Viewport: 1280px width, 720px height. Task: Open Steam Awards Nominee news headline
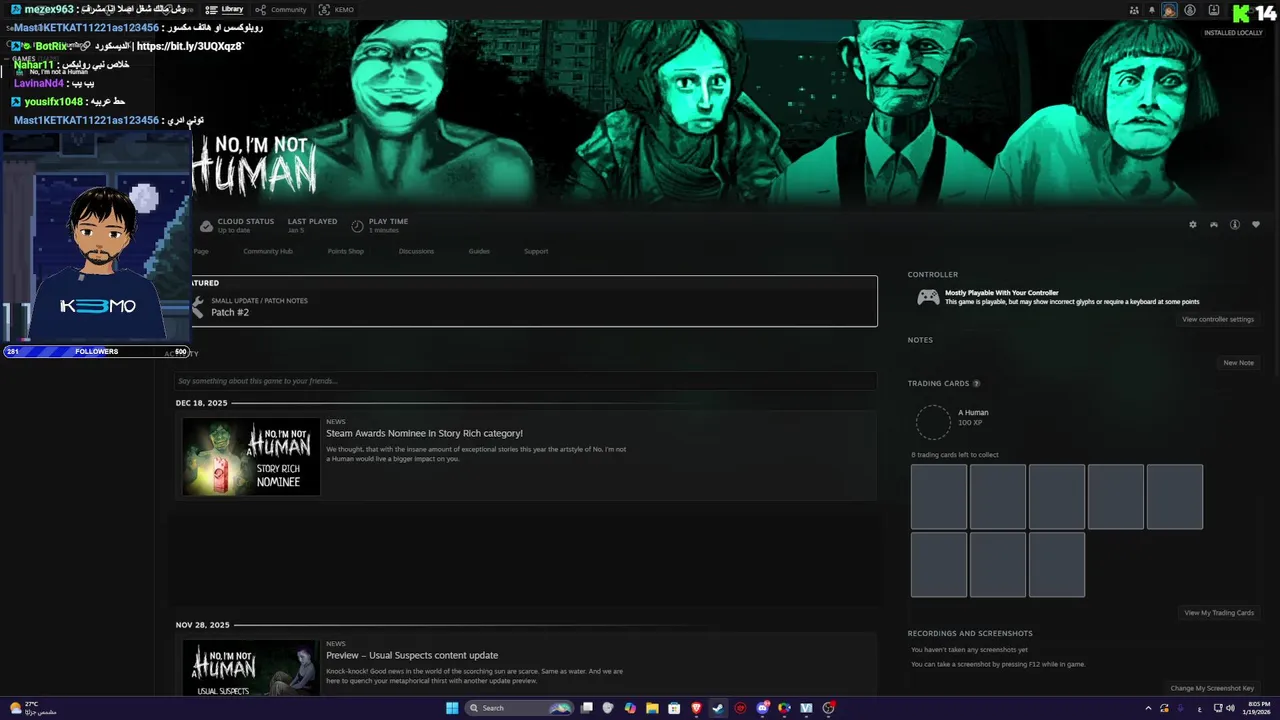tap(424, 434)
